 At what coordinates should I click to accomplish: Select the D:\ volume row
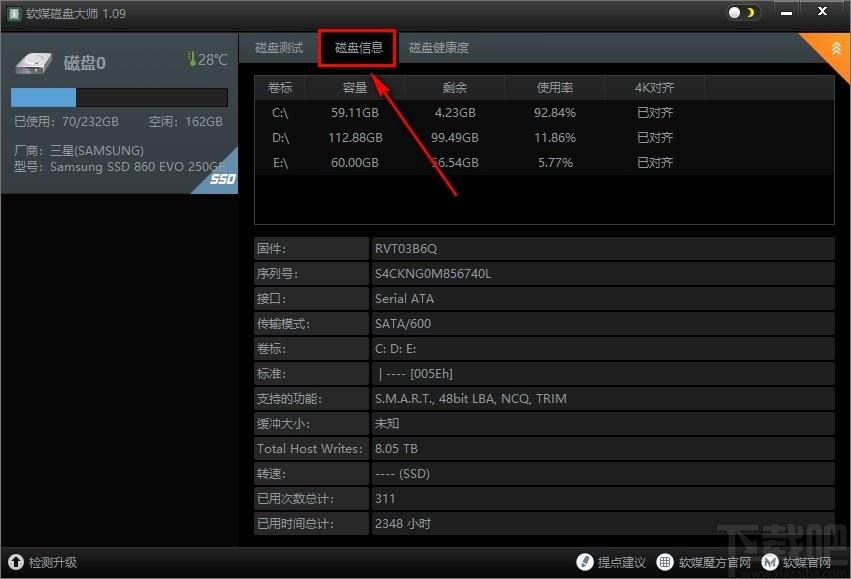[544, 138]
